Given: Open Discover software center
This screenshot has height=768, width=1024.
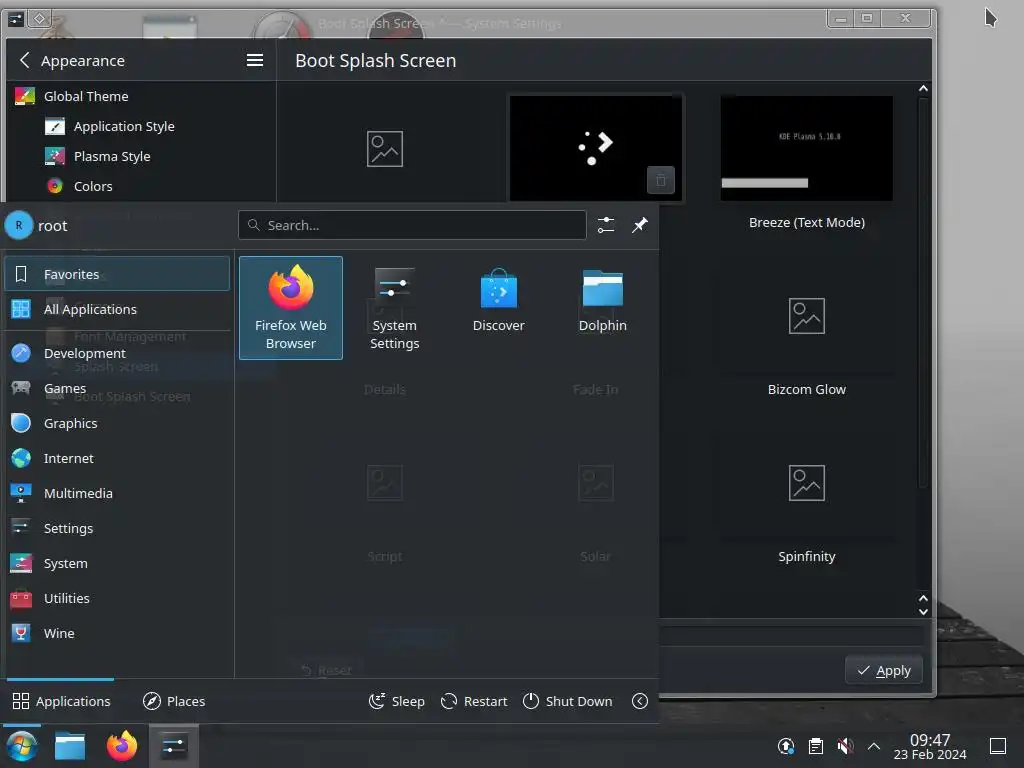Looking at the screenshot, I should 498,308.
